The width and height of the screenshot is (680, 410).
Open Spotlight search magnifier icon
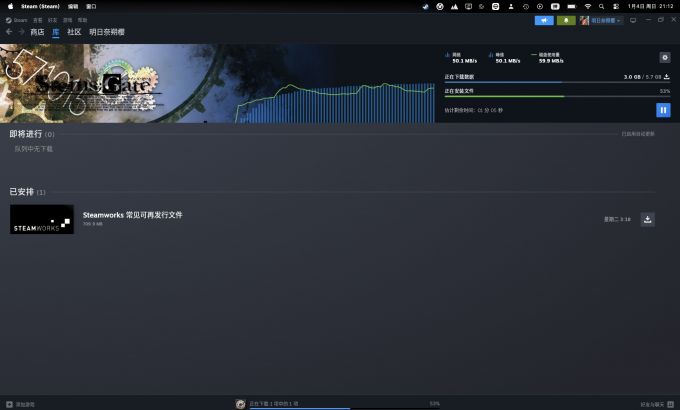(x=602, y=7)
